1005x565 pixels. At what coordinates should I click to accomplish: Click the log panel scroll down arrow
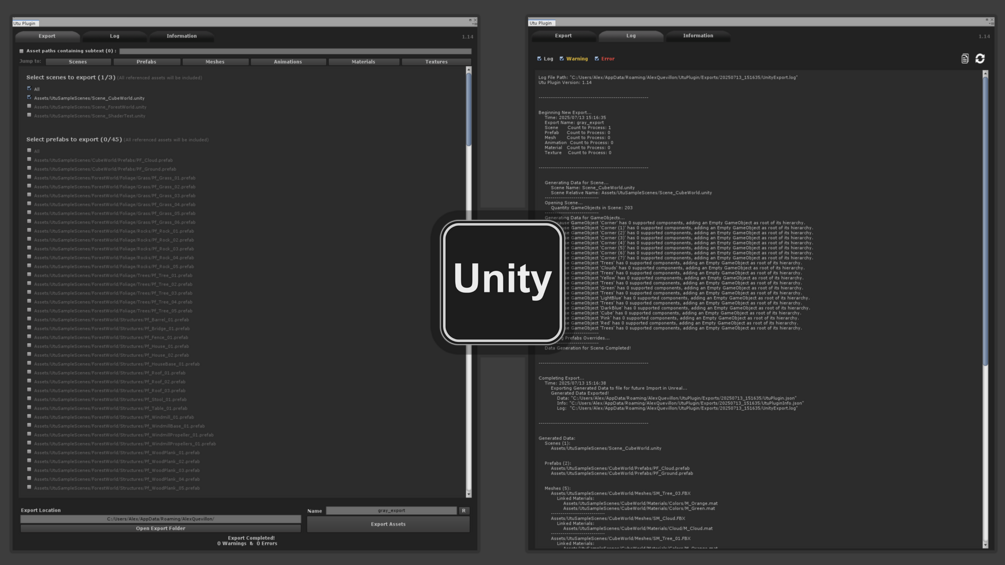tap(985, 545)
